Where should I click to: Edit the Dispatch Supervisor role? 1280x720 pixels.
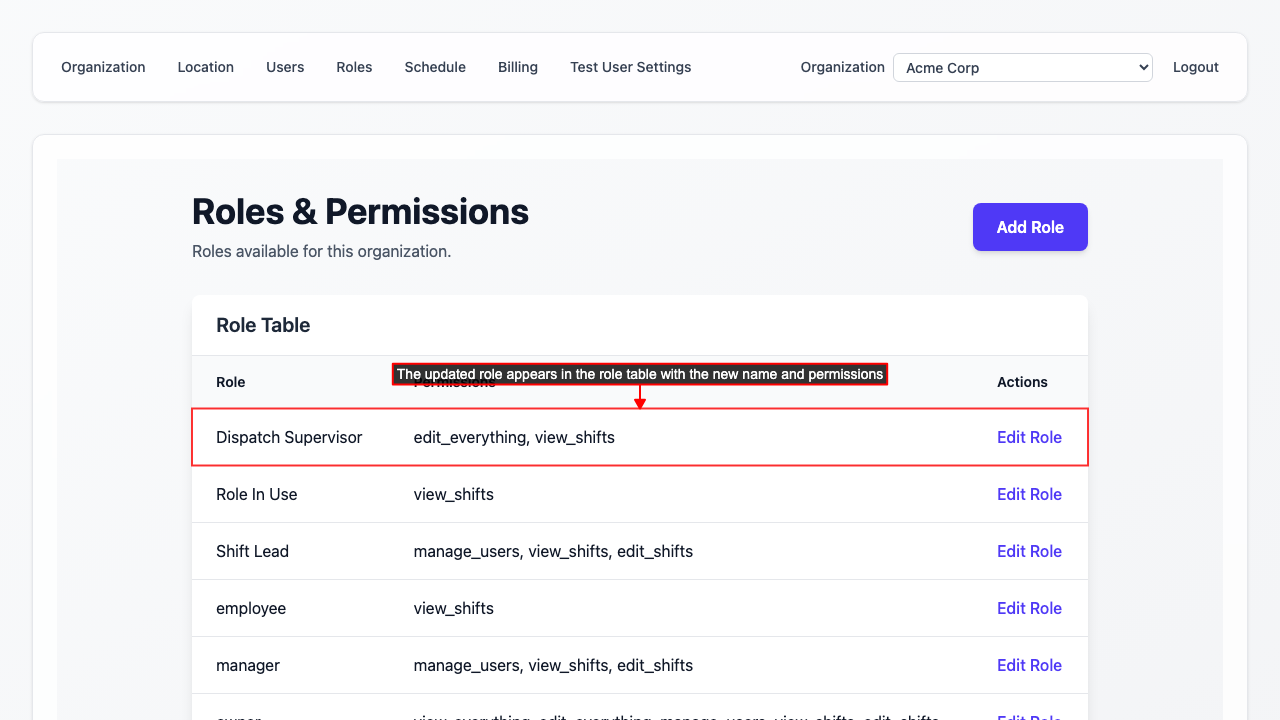coord(1029,437)
